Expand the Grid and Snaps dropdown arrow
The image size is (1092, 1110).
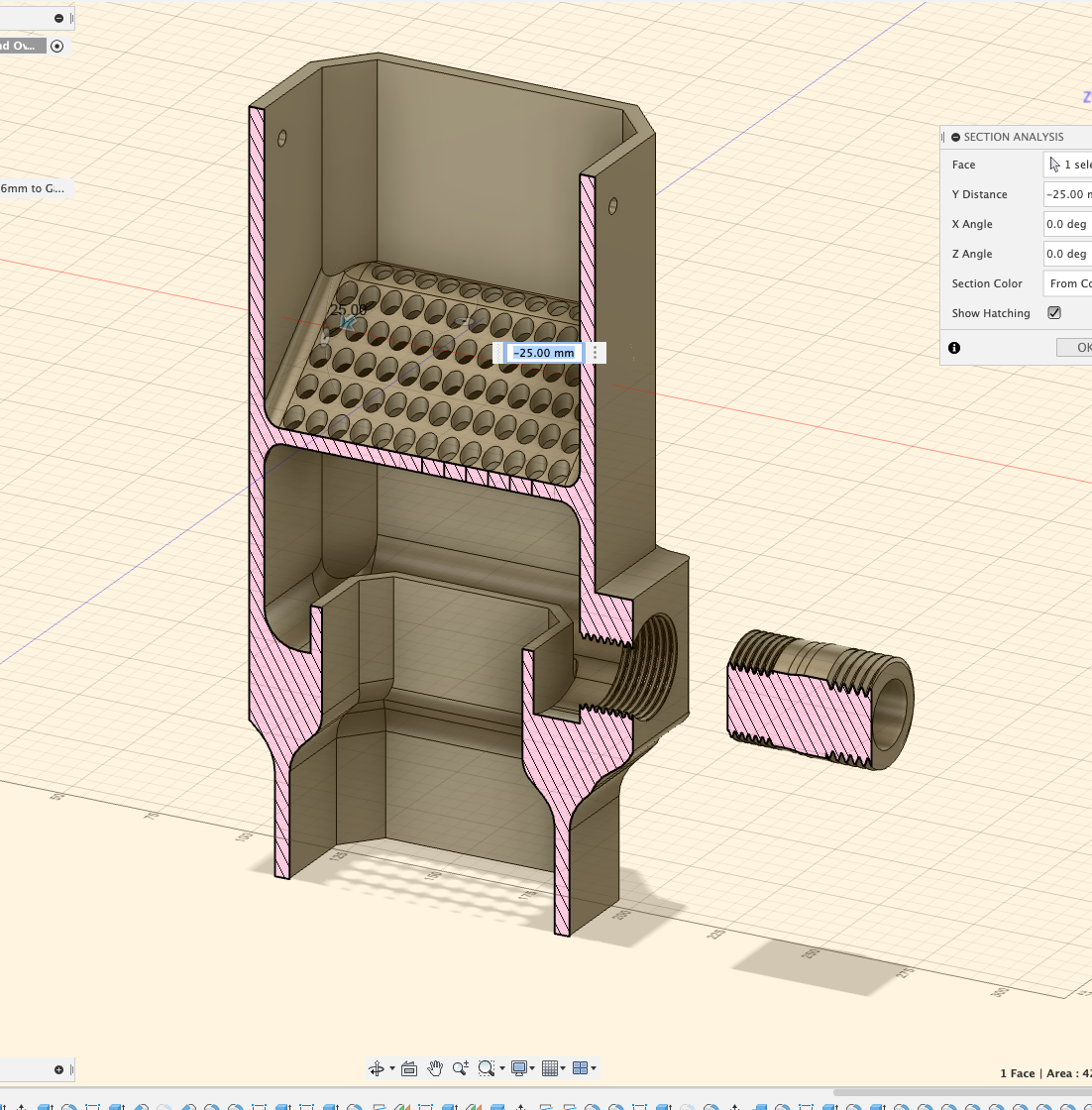563,1068
